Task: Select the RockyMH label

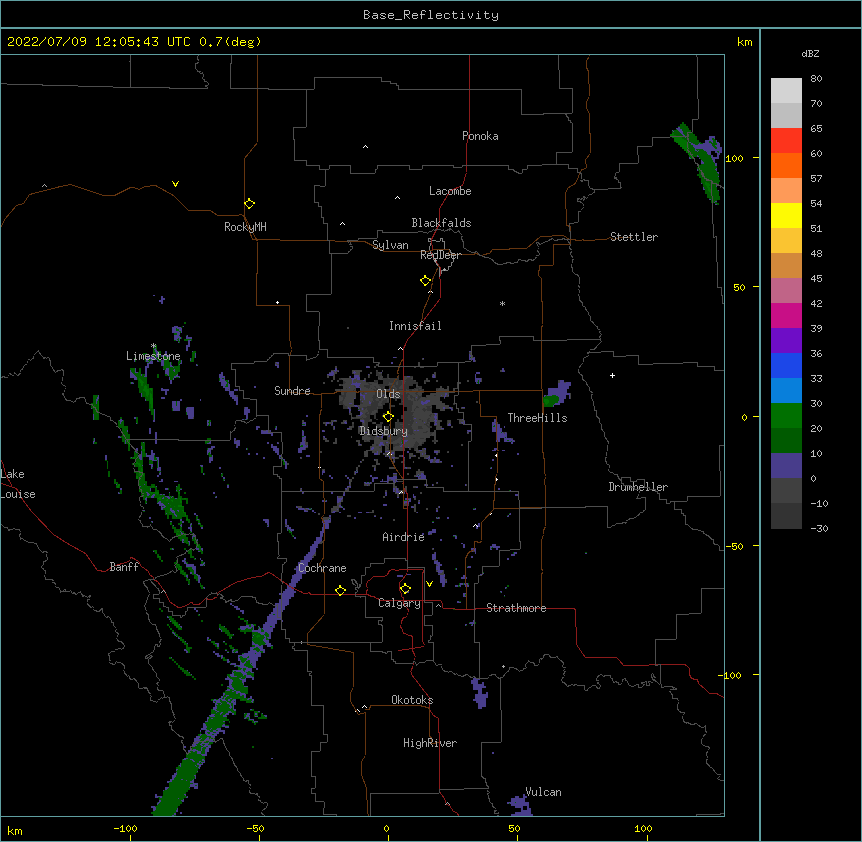Action: coord(245,227)
